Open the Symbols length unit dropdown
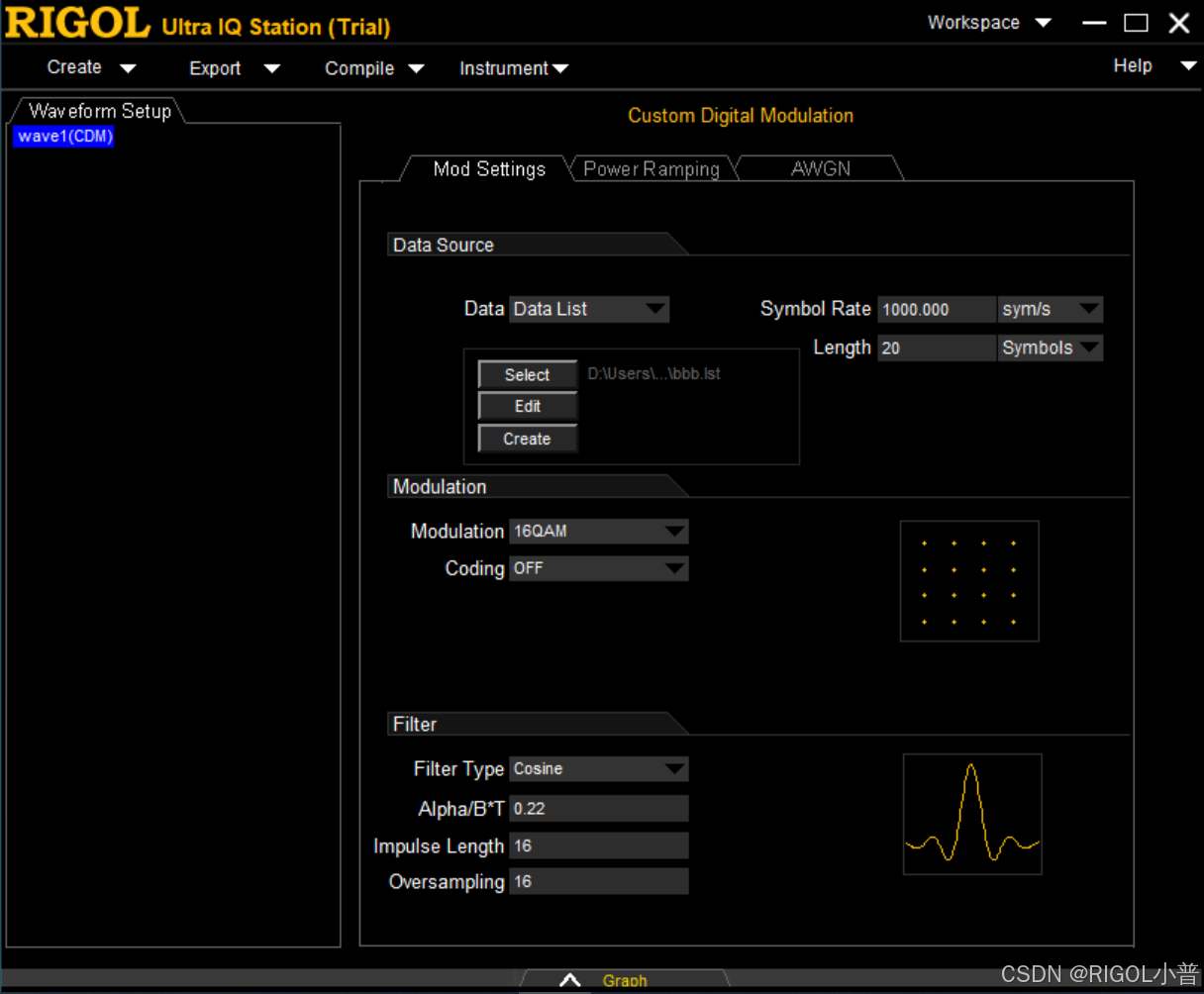 pos(1050,348)
